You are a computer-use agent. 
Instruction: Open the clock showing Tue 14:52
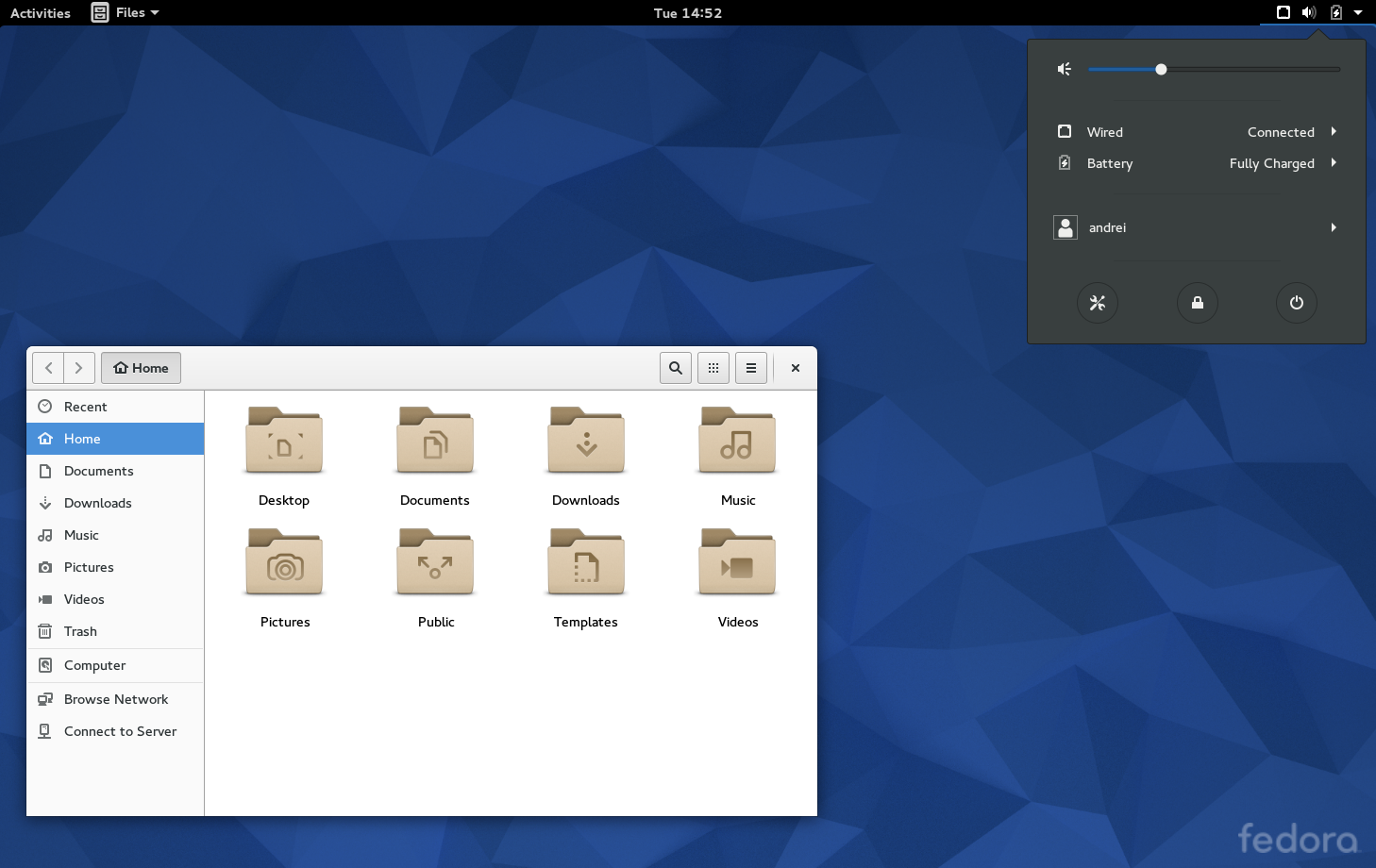[x=687, y=12]
